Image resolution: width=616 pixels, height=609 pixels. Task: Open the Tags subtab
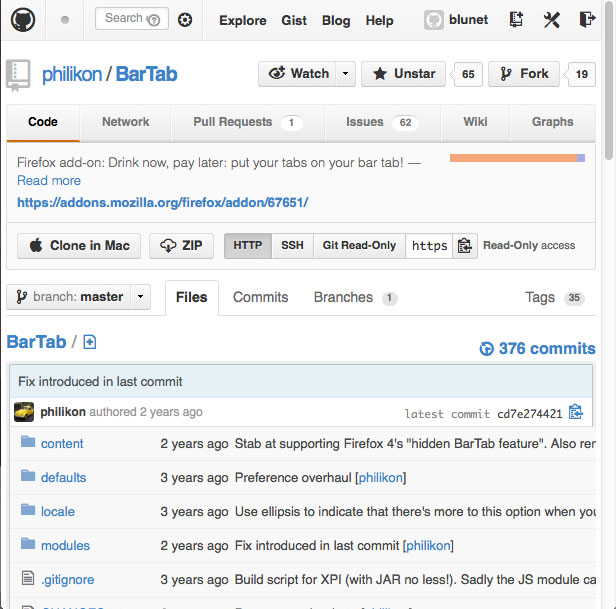click(555, 297)
